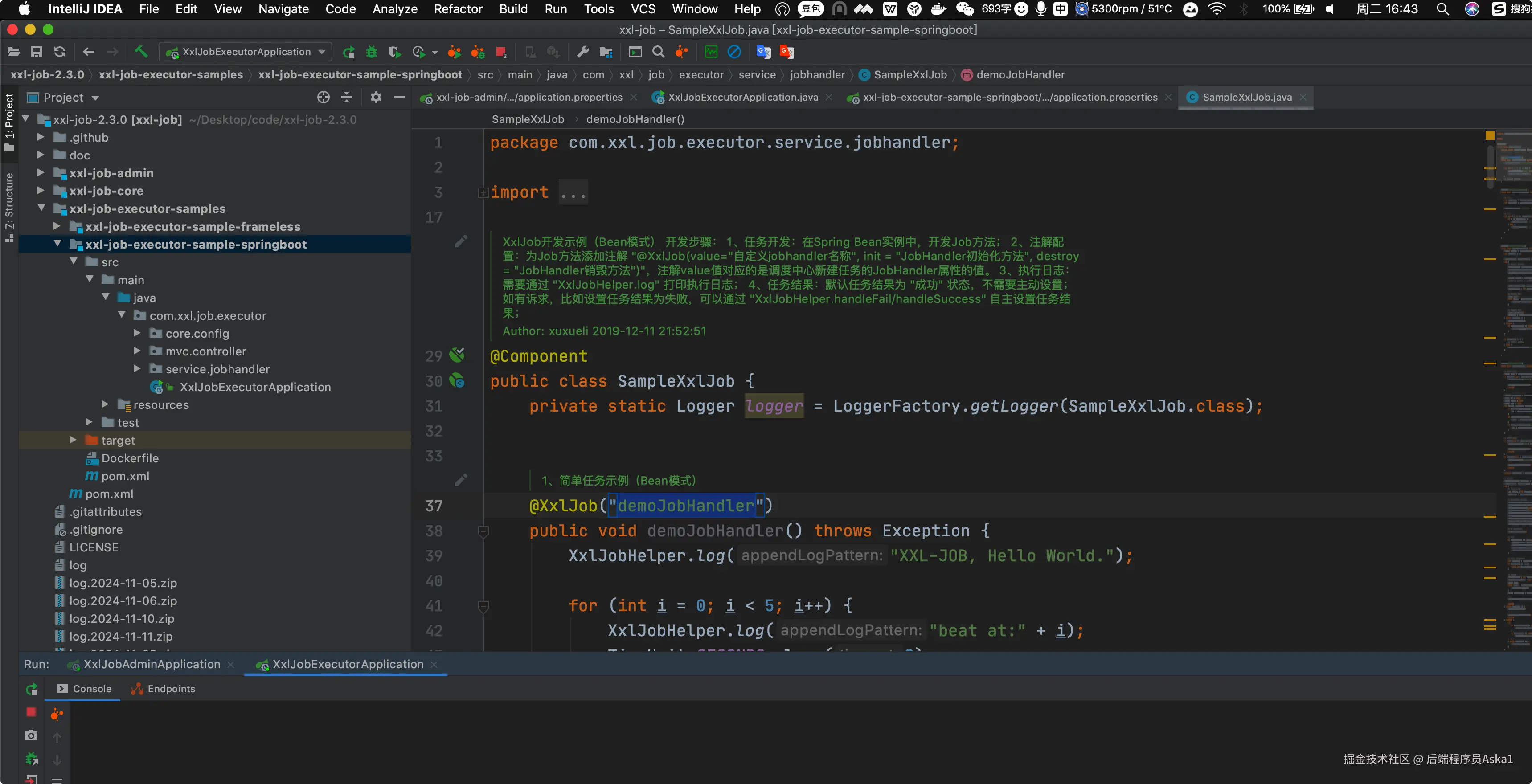The width and height of the screenshot is (1532, 784).
Task: Expand the target folder
Action: (73, 441)
